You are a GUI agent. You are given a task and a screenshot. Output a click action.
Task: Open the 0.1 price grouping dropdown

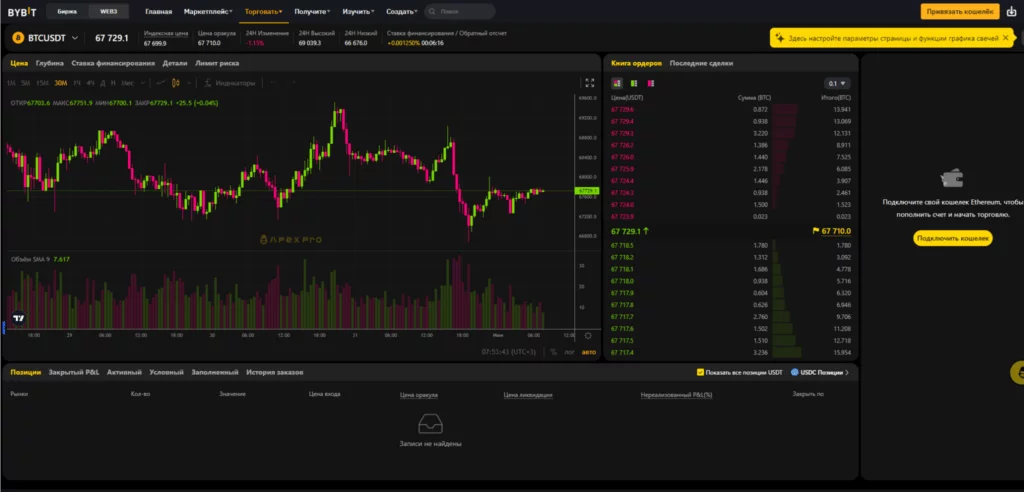(837, 84)
